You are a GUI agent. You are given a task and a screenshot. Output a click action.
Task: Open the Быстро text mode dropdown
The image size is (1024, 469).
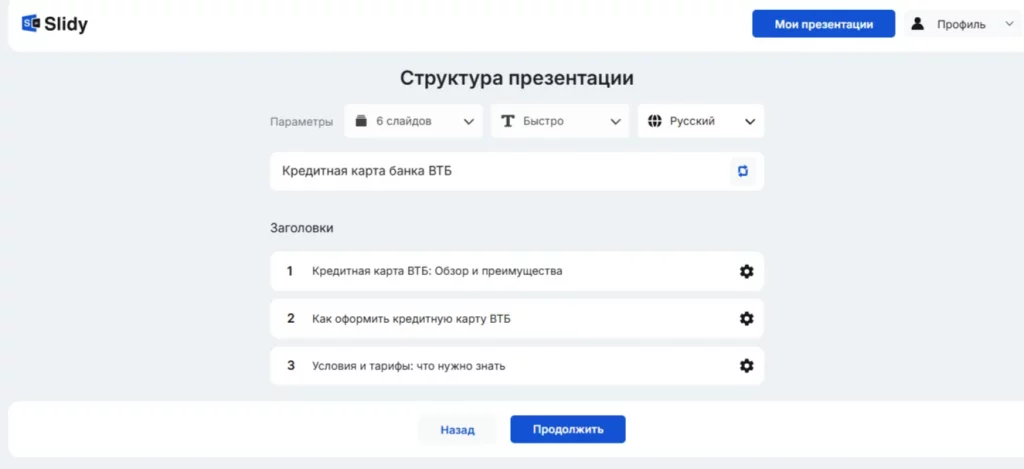[x=560, y=121]
